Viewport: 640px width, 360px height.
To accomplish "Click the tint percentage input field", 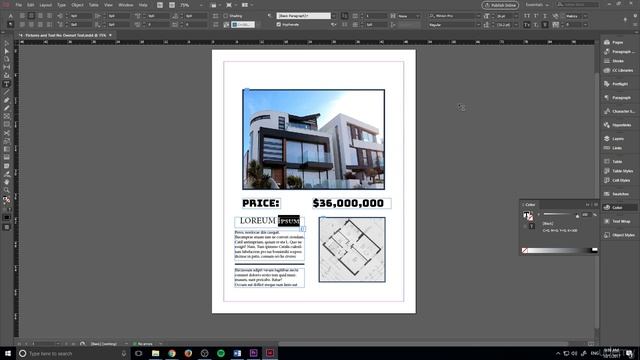I will (x=586, y=215).
